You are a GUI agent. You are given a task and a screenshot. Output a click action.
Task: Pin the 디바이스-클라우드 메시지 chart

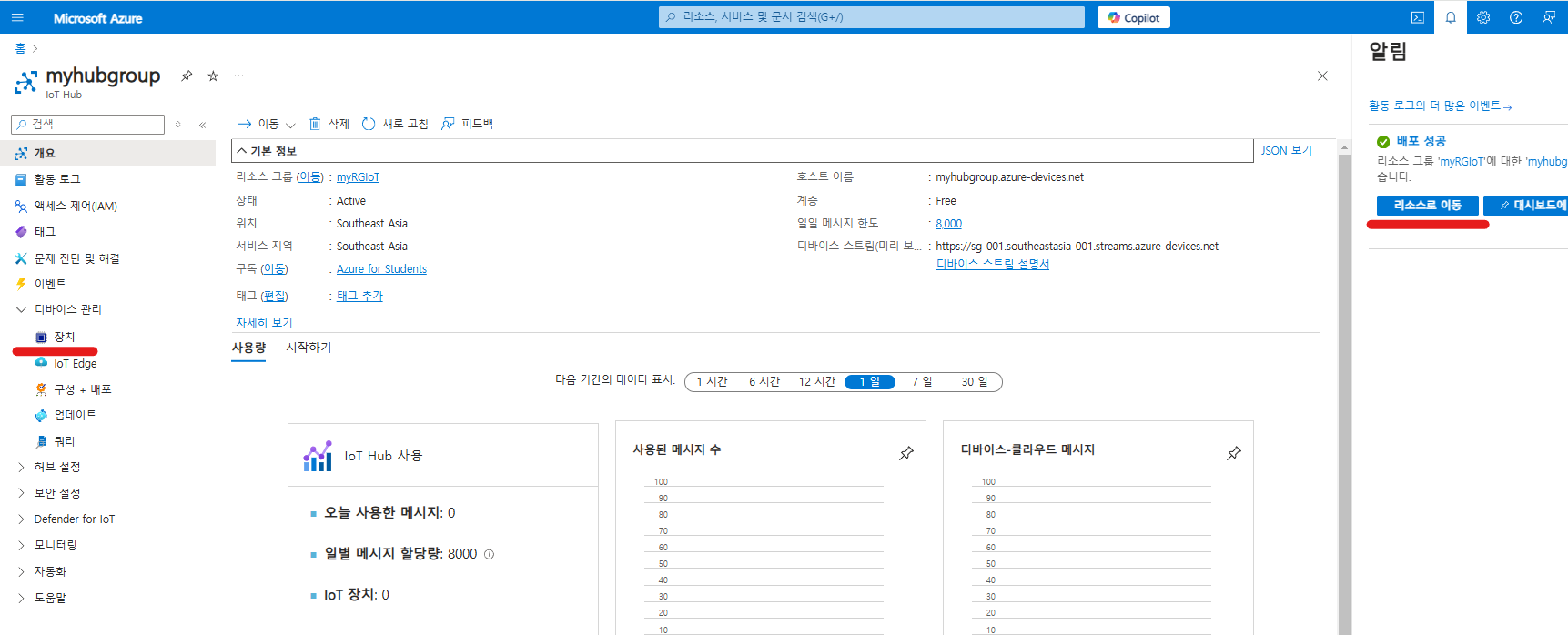1234,453
